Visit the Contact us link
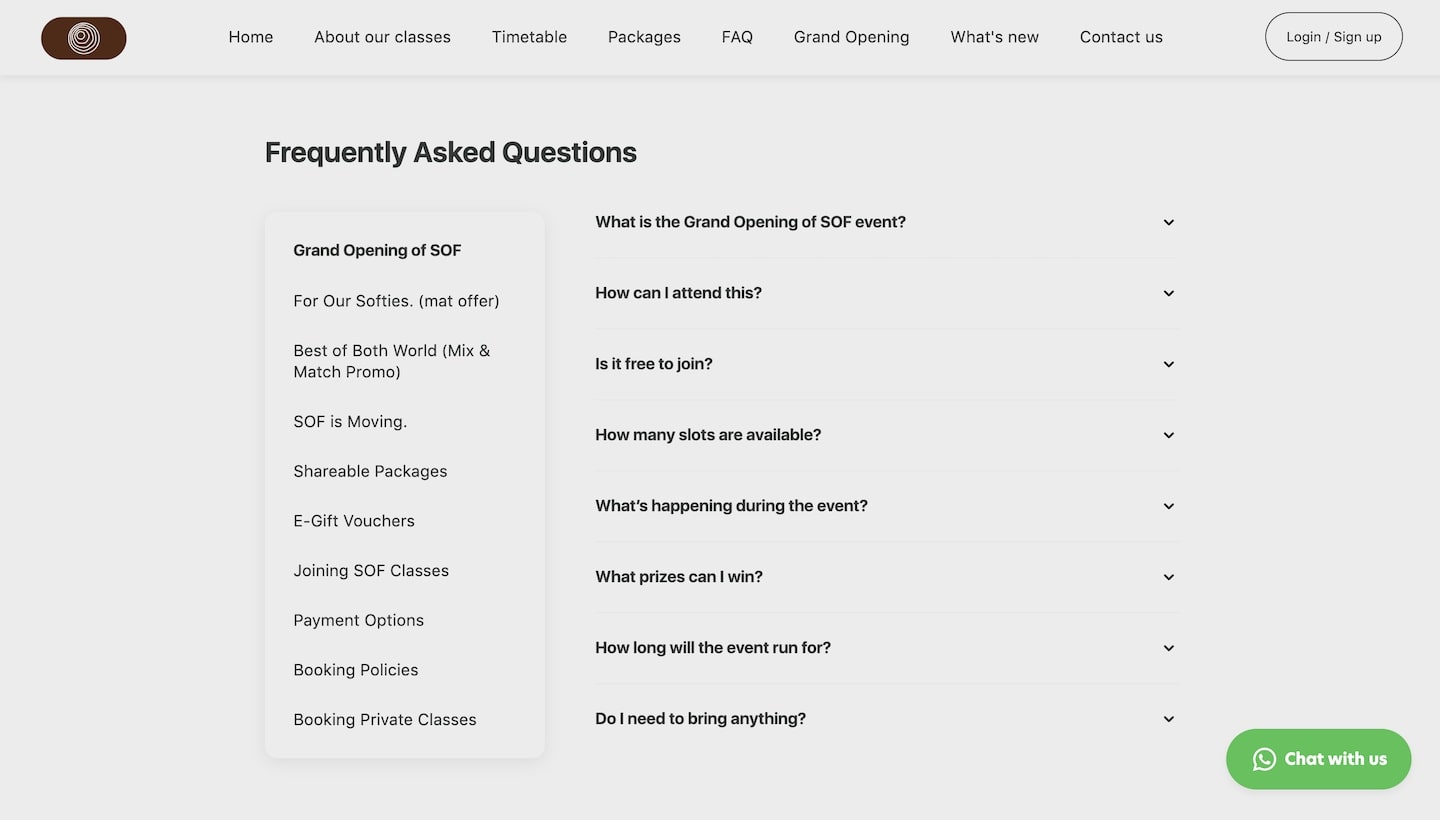 tap(1121, 37)
